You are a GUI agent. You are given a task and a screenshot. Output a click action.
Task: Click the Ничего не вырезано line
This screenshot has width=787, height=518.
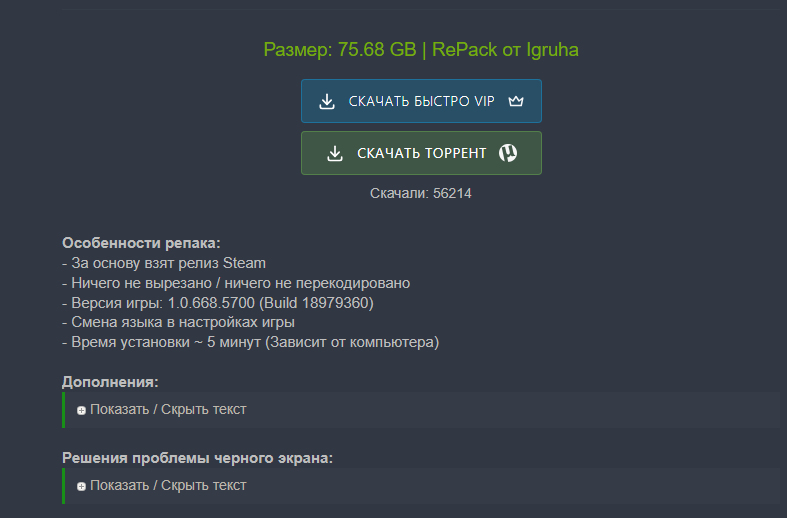[236, 283]
